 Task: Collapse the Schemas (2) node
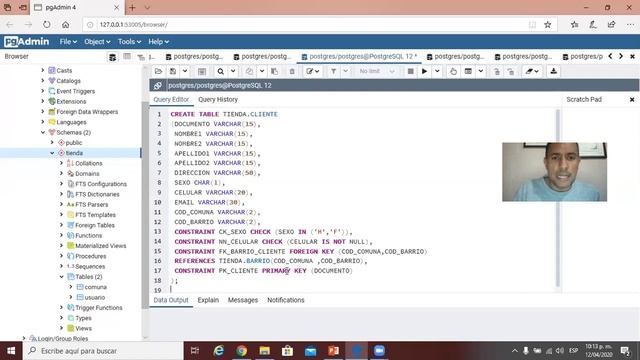tap(43, 132)
